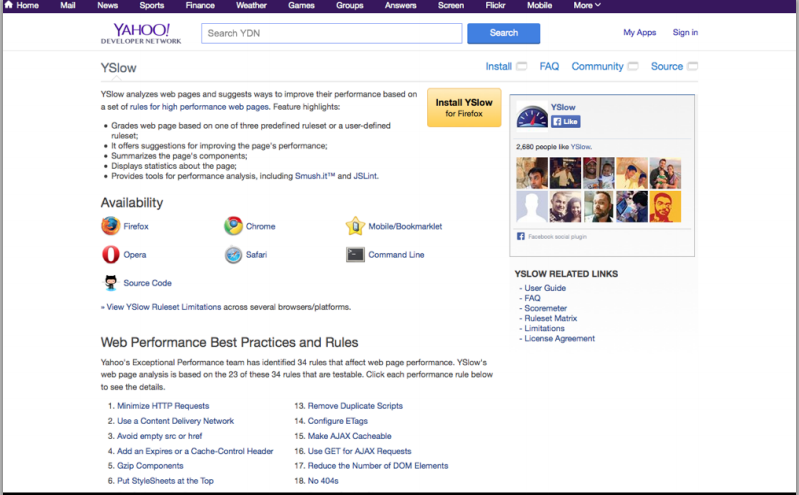This screenshot has height=495, width=799.
Task: Open Ruleset Matrix in related links
Action: pos(550,318)
